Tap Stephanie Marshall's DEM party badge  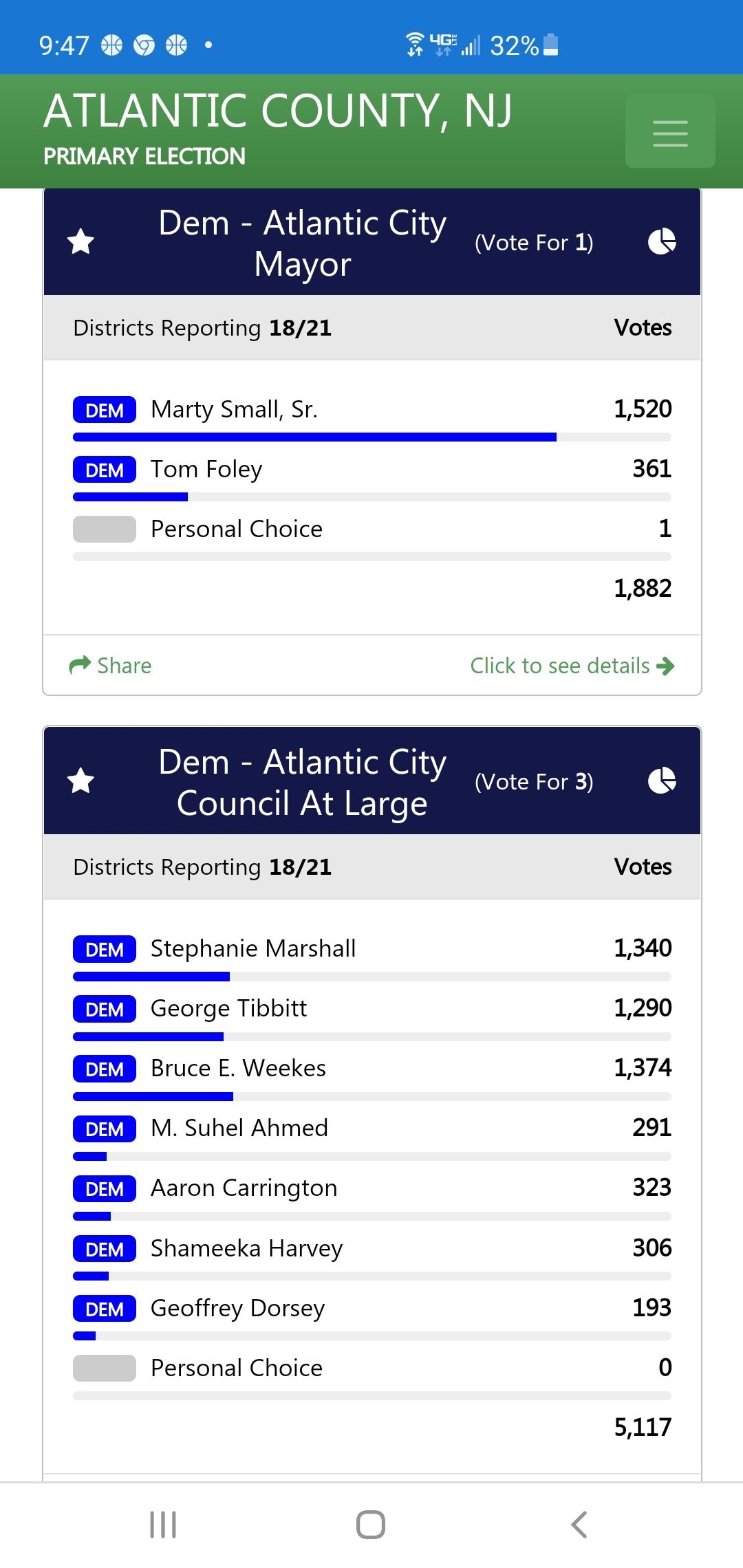[x=105, y=950]
